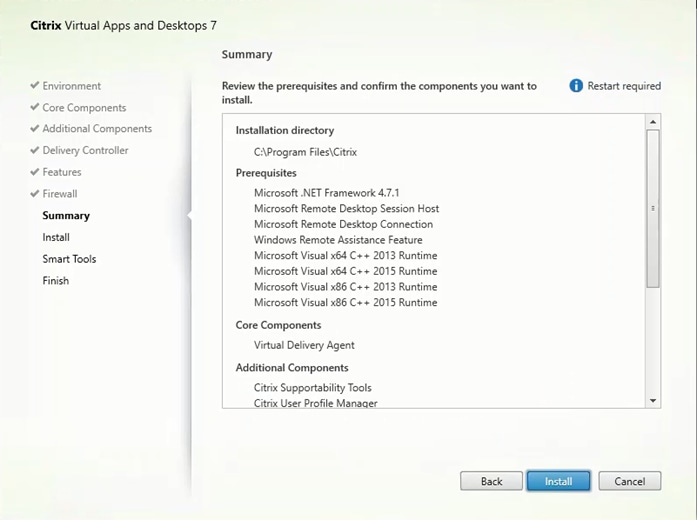Click the checkmark beside Delivery Controller
Screen dimensions: 697x520
[x=35, y=151]
